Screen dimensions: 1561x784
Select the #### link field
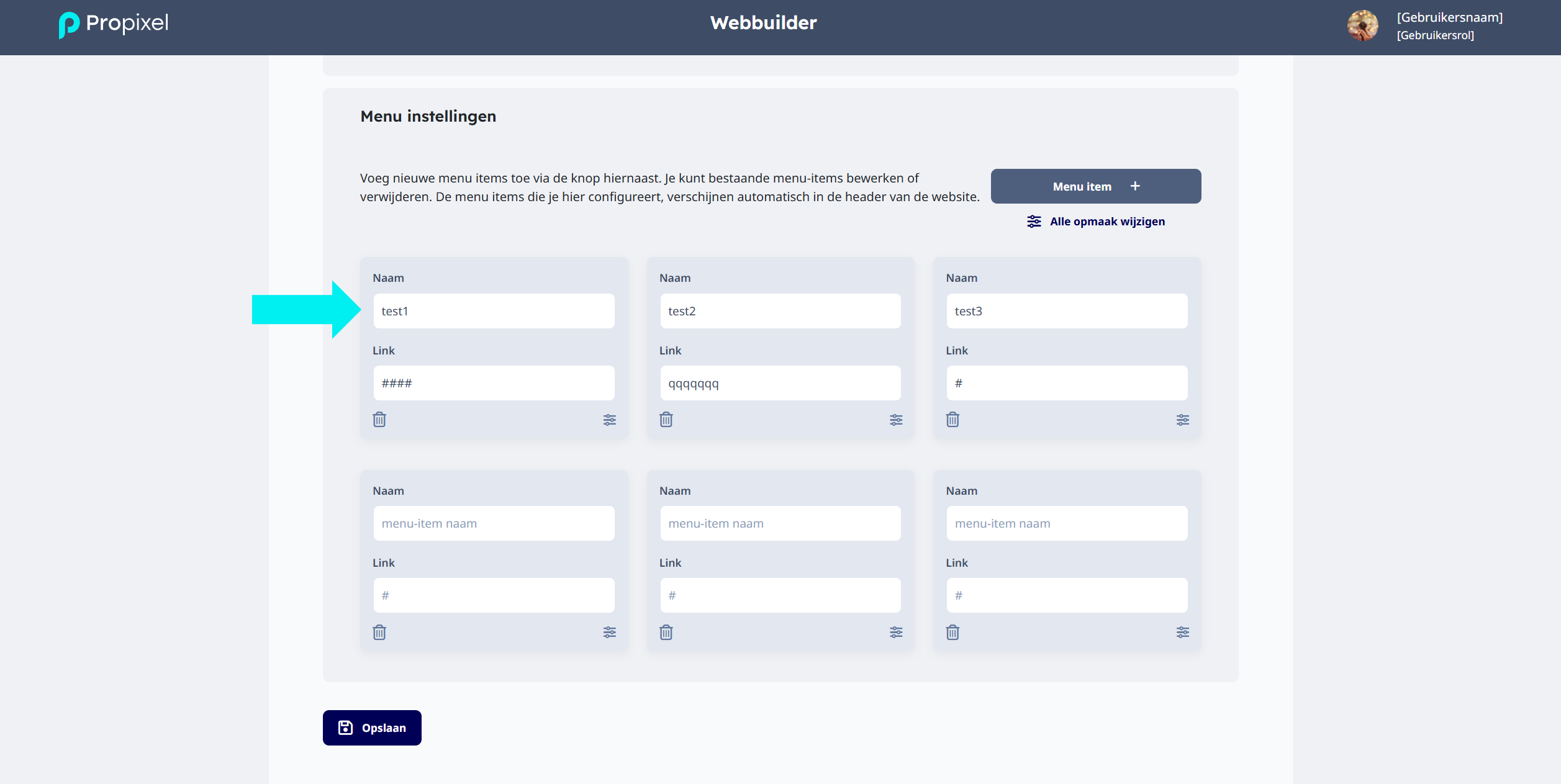[494, 383]
